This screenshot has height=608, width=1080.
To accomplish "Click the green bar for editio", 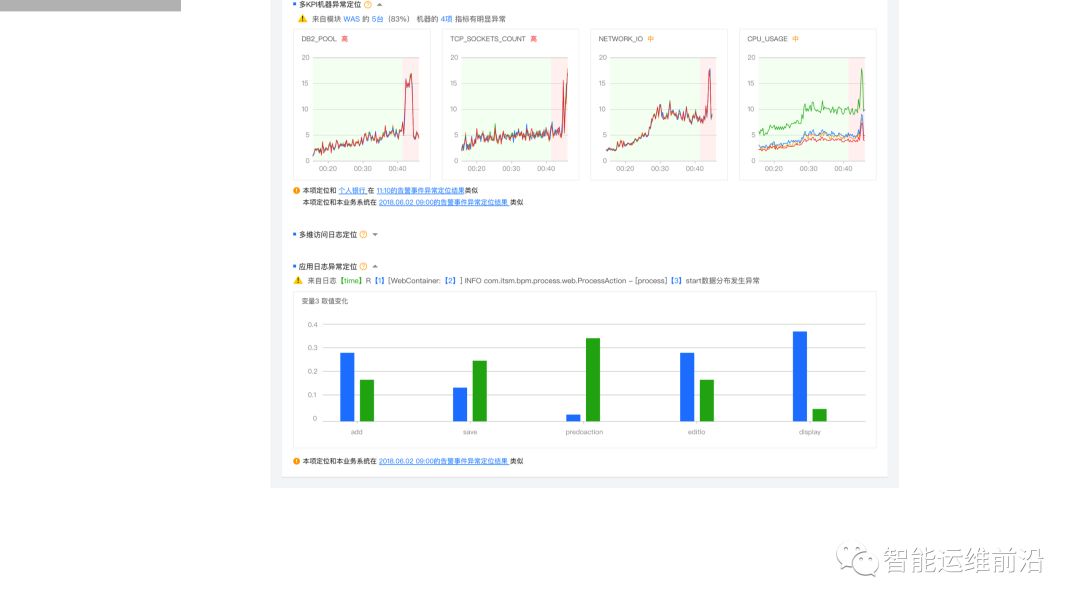I will 707,400.
